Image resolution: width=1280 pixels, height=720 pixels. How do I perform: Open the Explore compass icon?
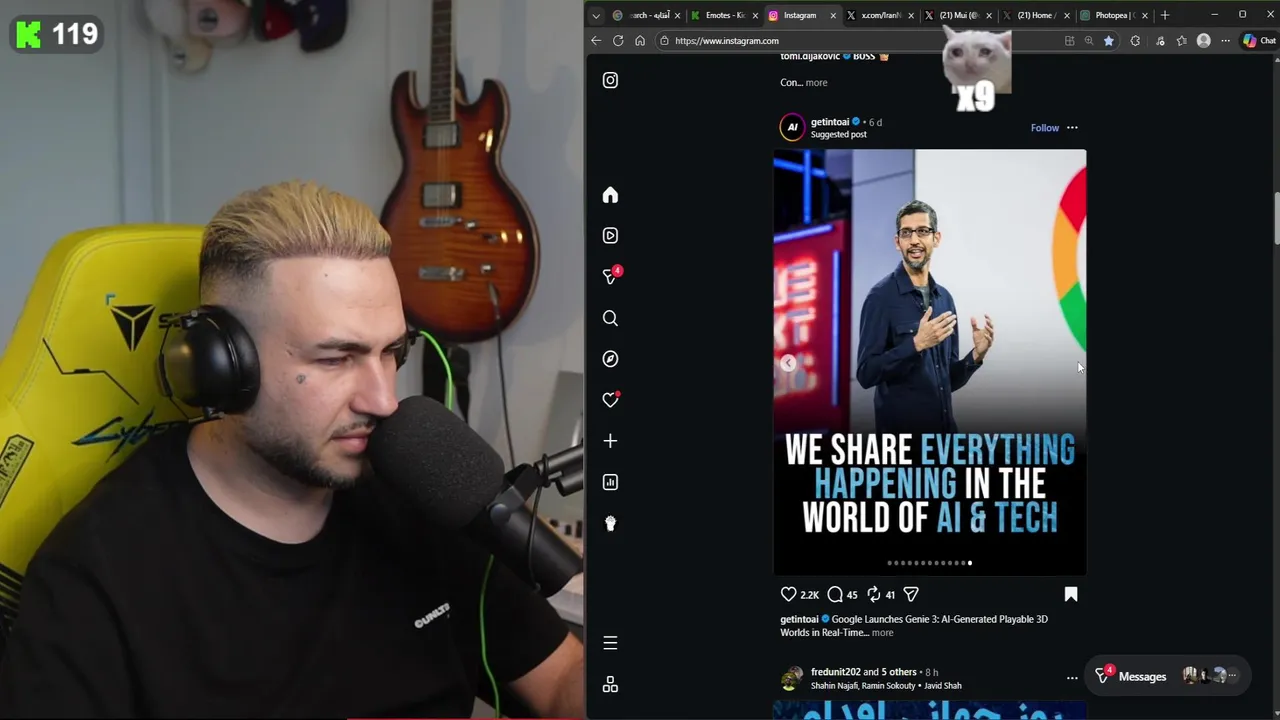(x=610, y=359)
